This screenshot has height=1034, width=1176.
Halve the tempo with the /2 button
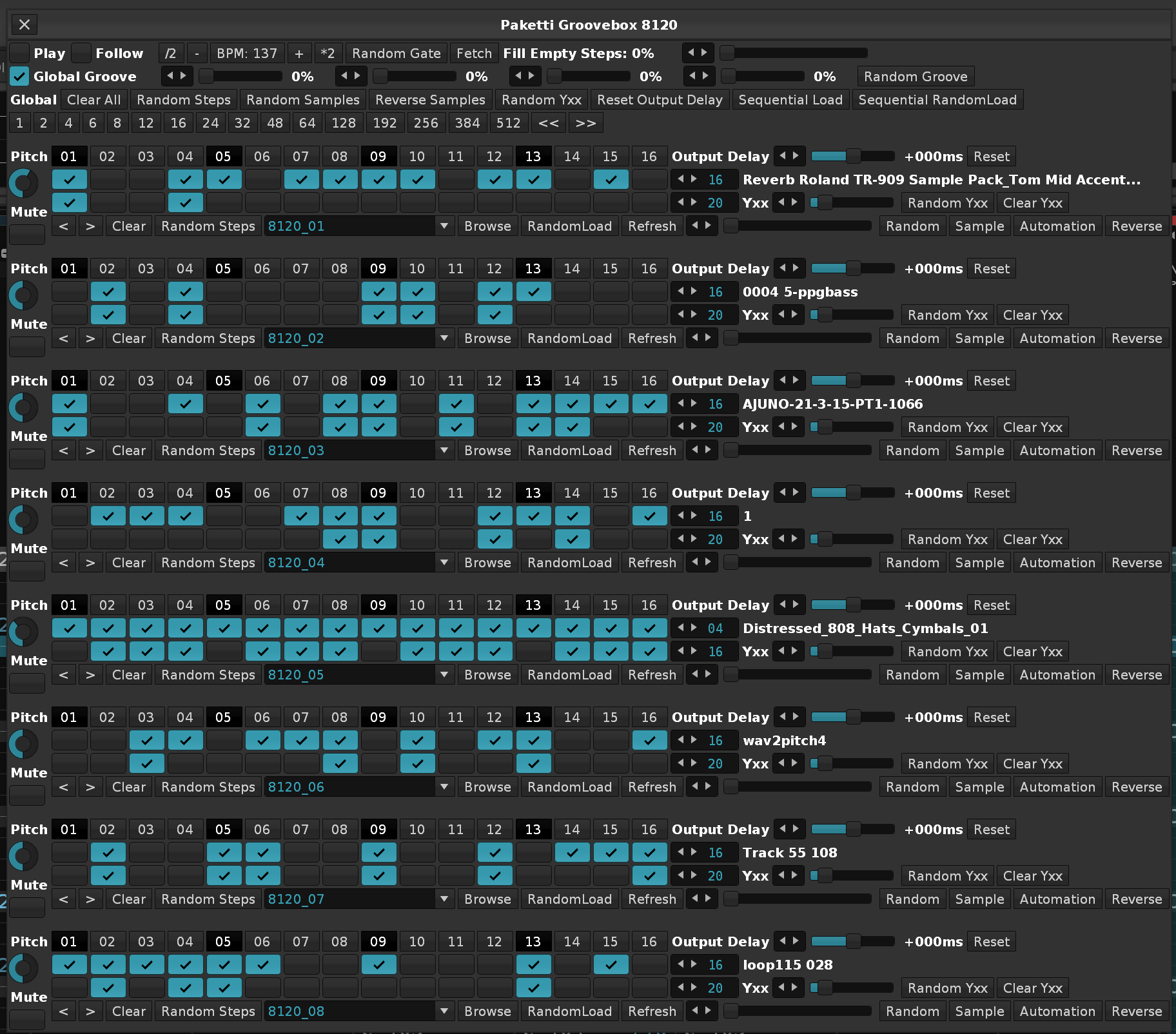click(x=170, y=54)
